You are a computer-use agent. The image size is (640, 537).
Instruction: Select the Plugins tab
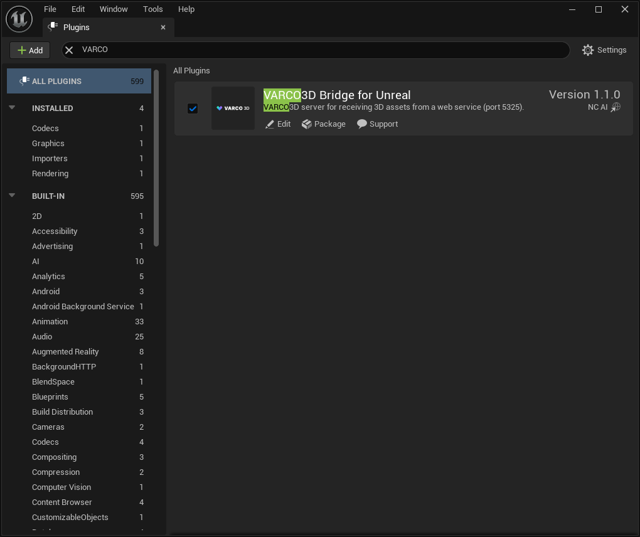pos(109,27)
